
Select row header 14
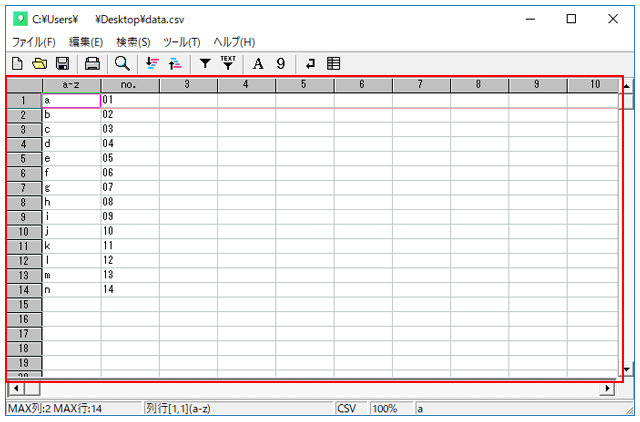pyautogui.click(x=24, y=290)
